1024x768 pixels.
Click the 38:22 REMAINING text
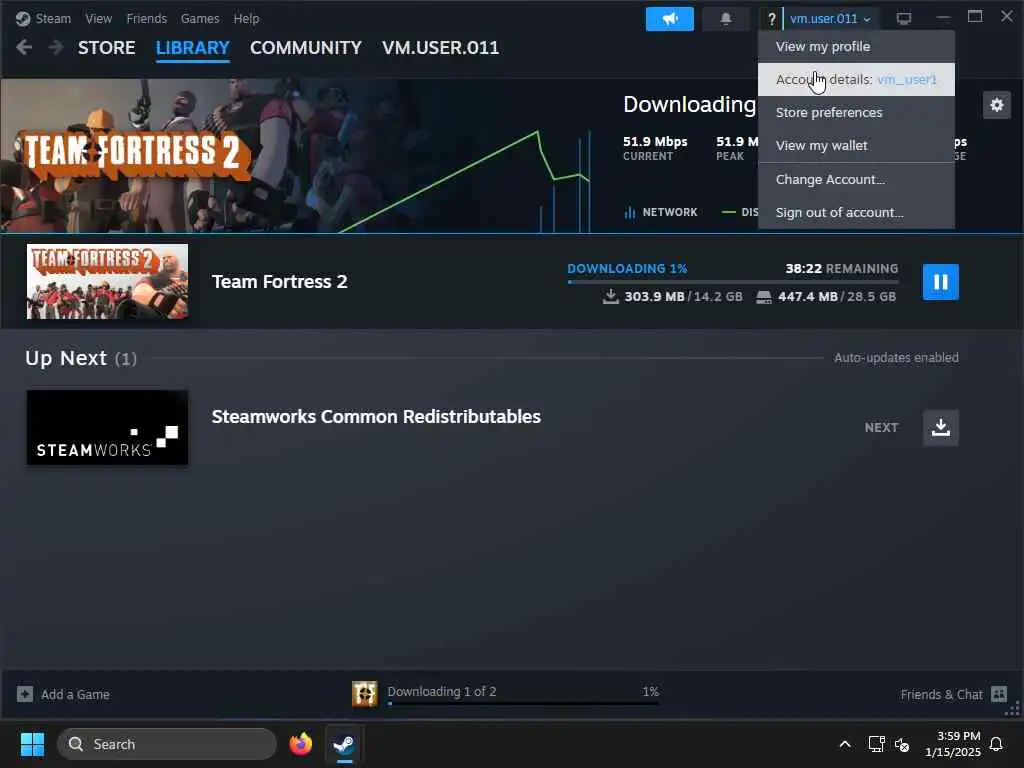pyautogui.click(x=841, y=268)
